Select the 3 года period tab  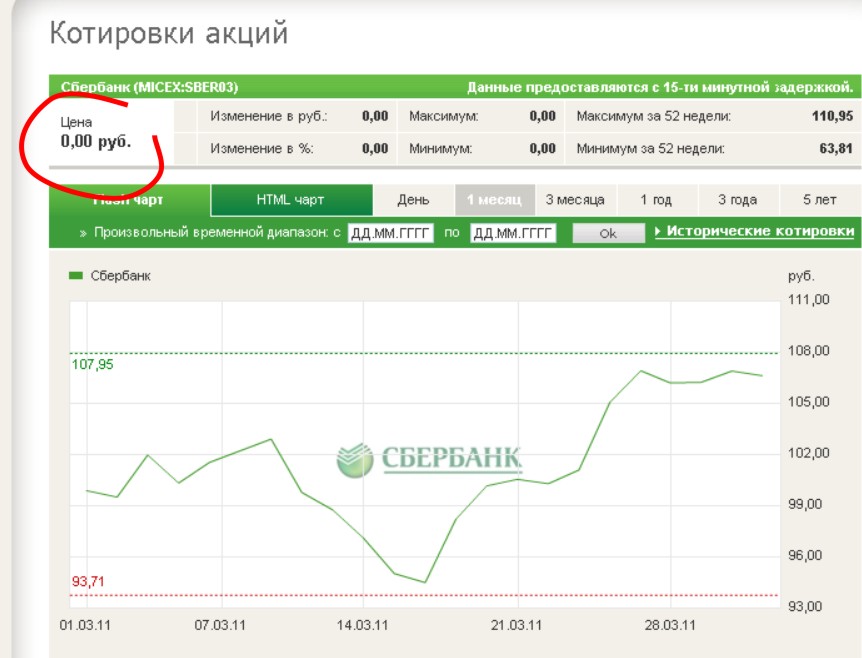[738, 200]
